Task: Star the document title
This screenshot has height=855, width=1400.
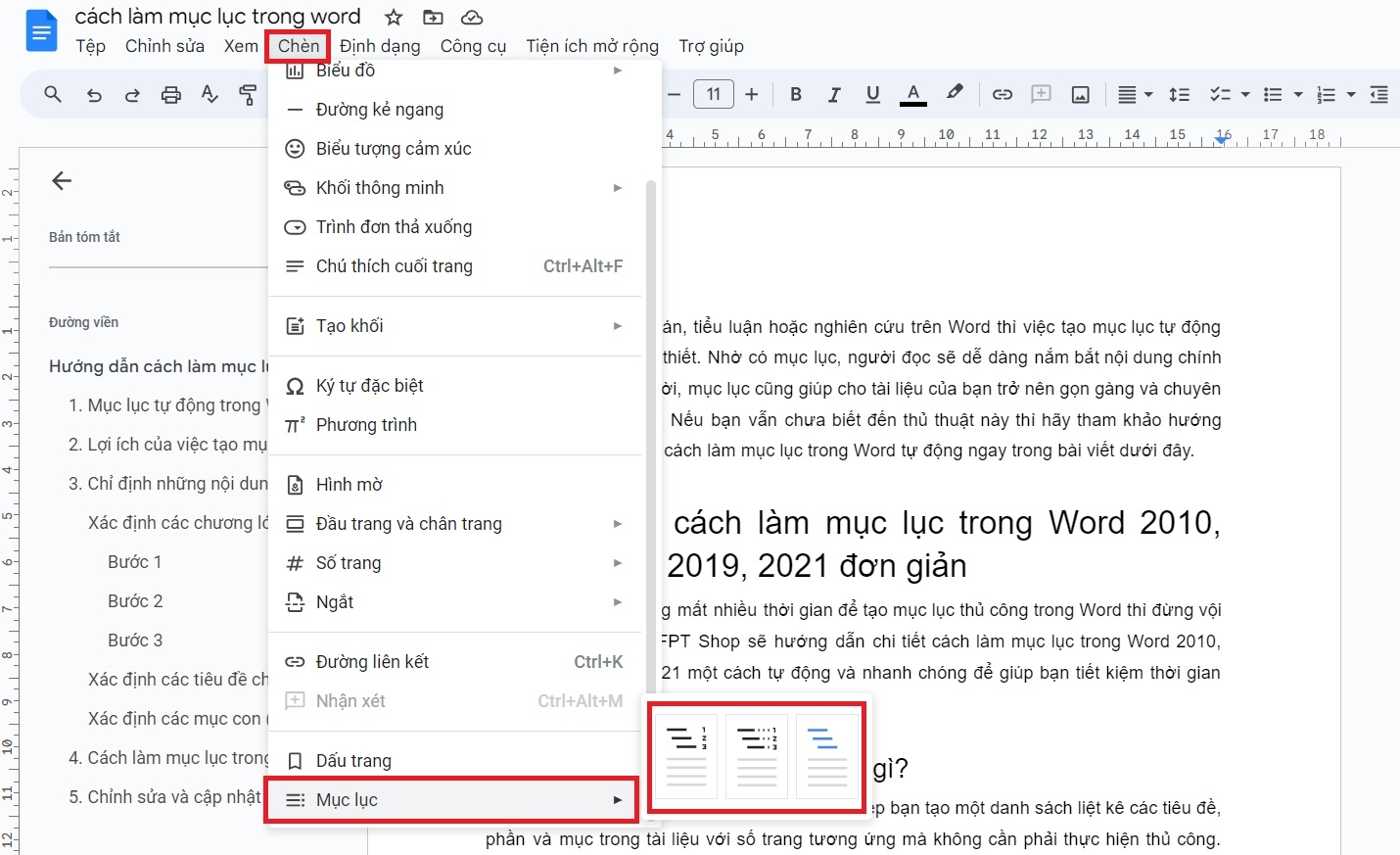Action: click(394, 17)
